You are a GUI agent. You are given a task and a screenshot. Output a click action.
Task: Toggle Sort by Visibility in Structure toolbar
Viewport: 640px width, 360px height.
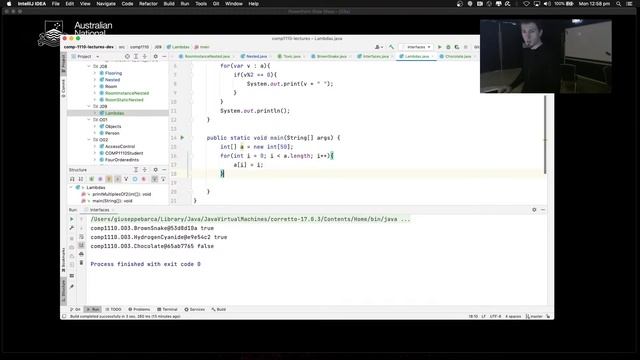[x=72, y=179]
